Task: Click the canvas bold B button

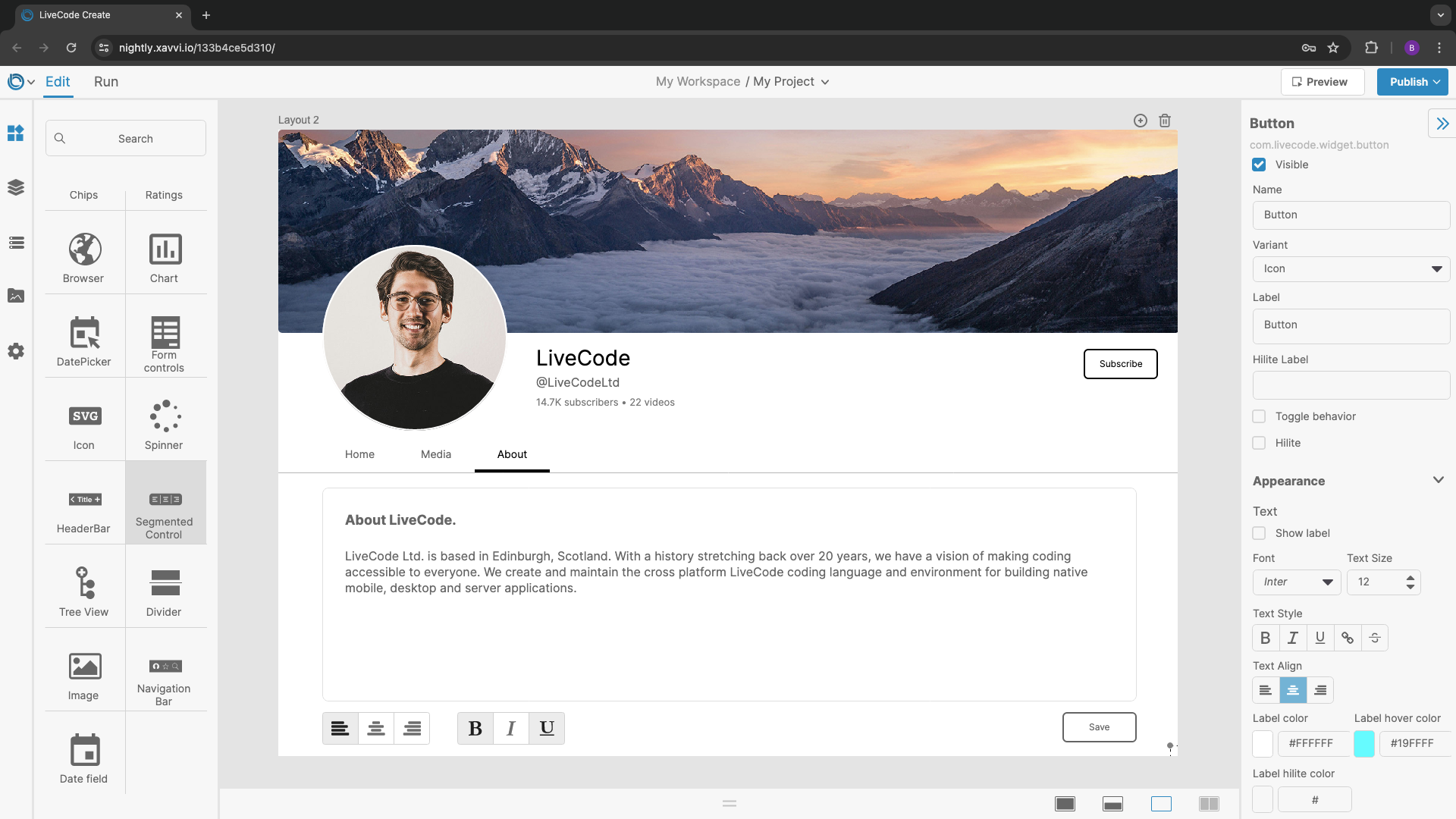Action: tap(475, 729)
